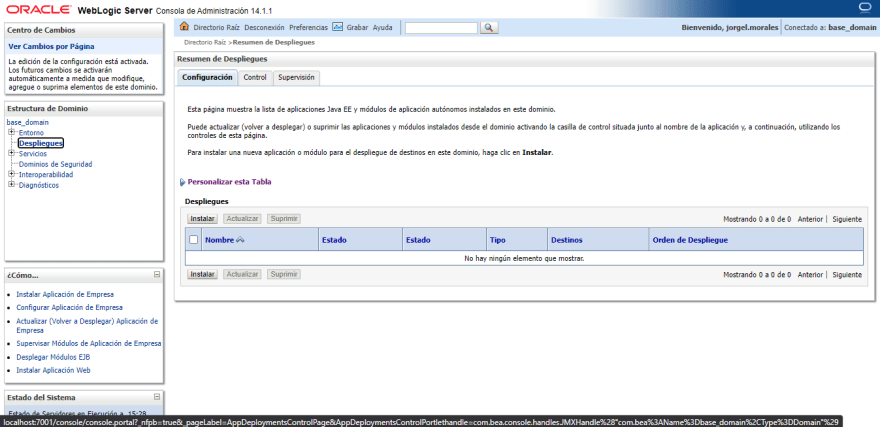The image size is (880, 427).
Task: Click the sort arrow icon next to Nombre
Action: pyautogui.click(x=240, y=240)
